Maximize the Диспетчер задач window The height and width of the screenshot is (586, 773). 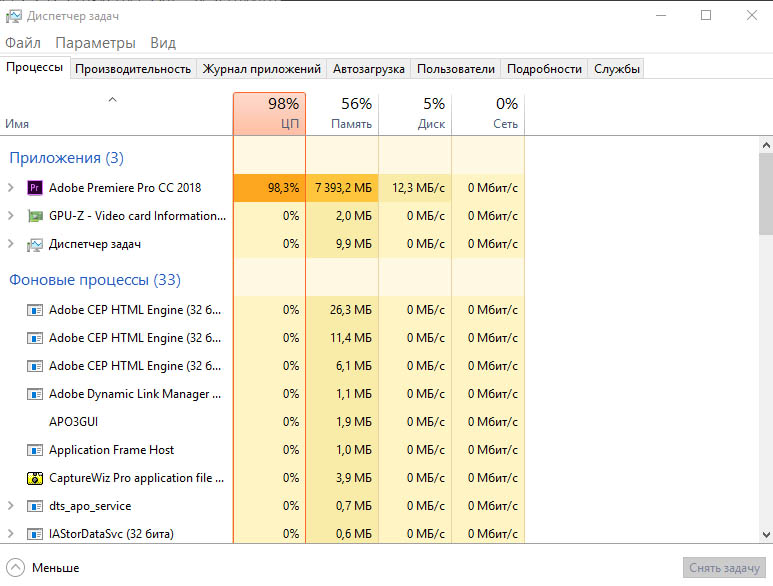tap(706, 15)
